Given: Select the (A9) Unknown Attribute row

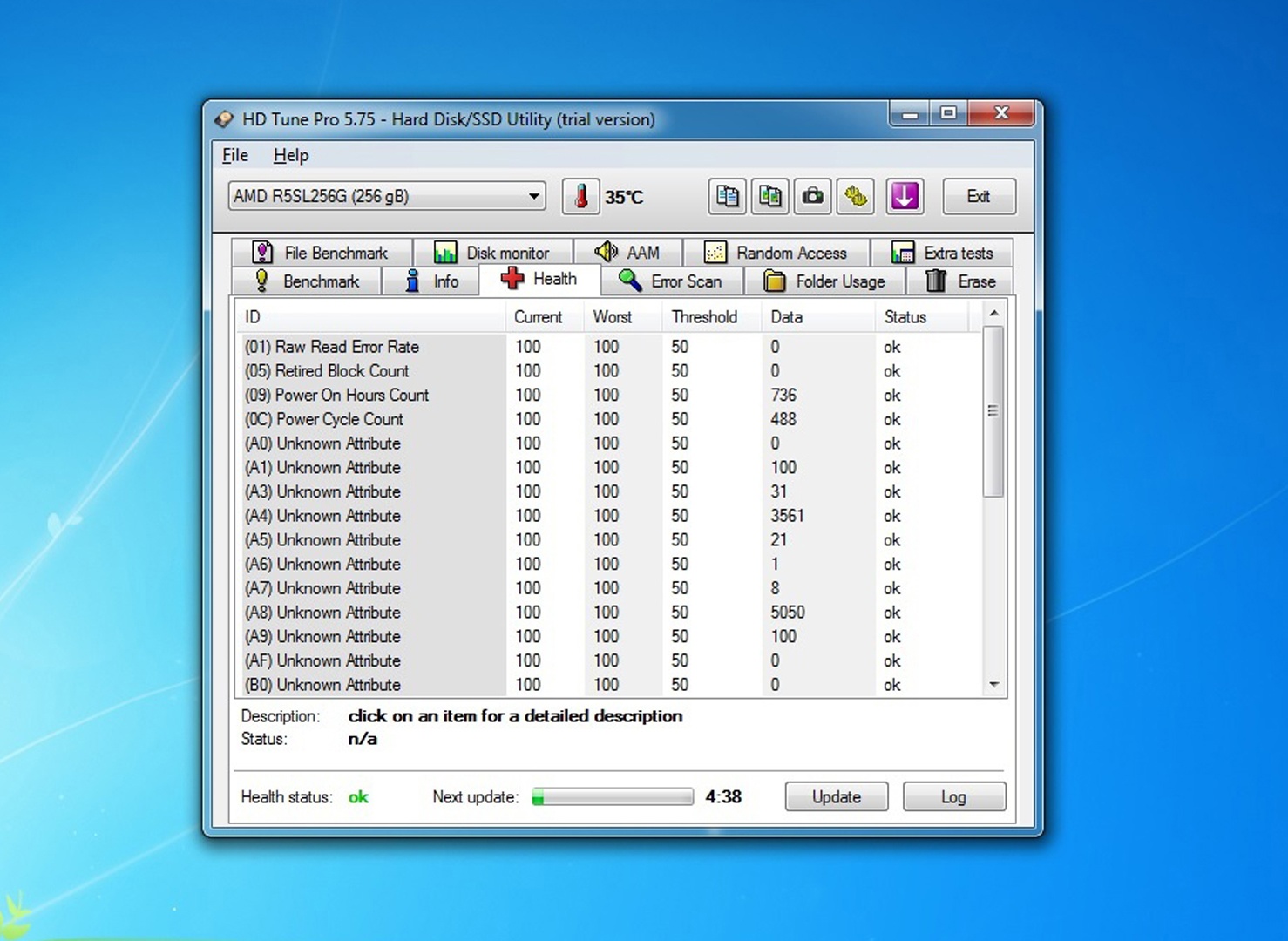Looking at the screenshot, I should click(x=608, y=637).
